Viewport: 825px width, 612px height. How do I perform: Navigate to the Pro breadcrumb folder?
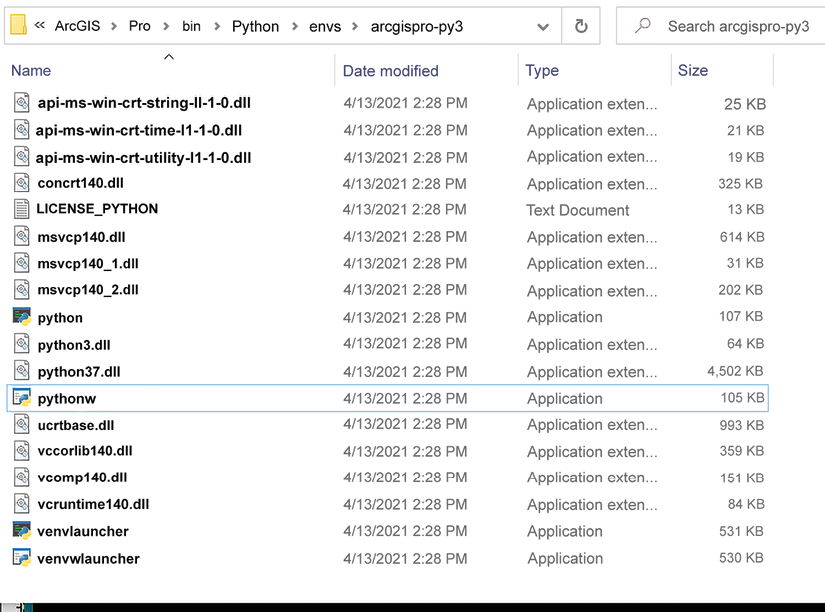pos(139,26)
